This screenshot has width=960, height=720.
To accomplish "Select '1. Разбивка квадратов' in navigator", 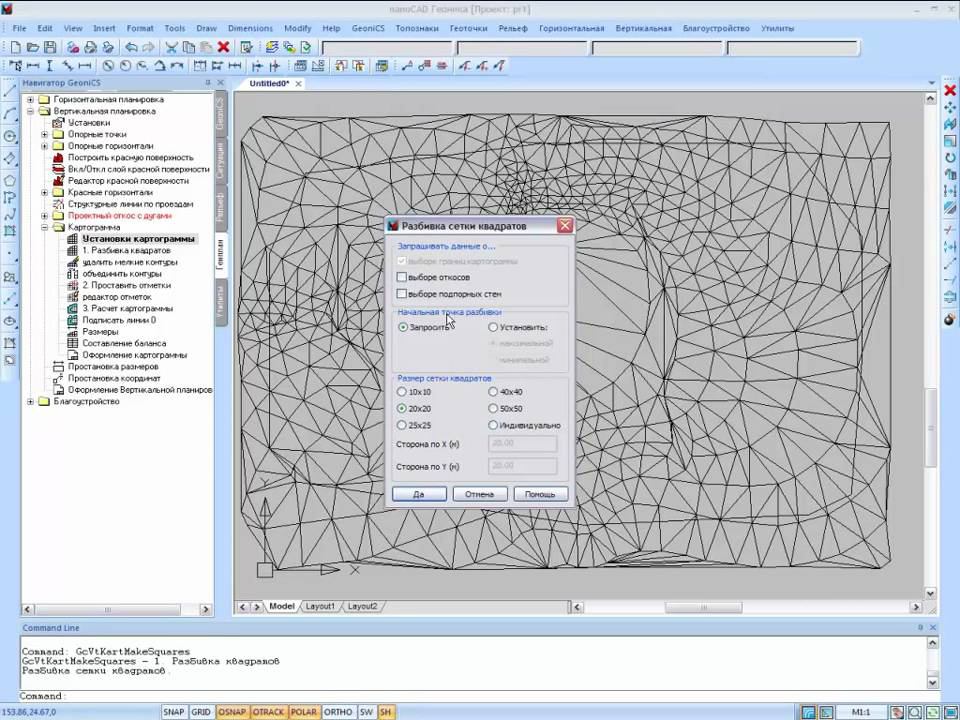I will (x=126, y=250).
